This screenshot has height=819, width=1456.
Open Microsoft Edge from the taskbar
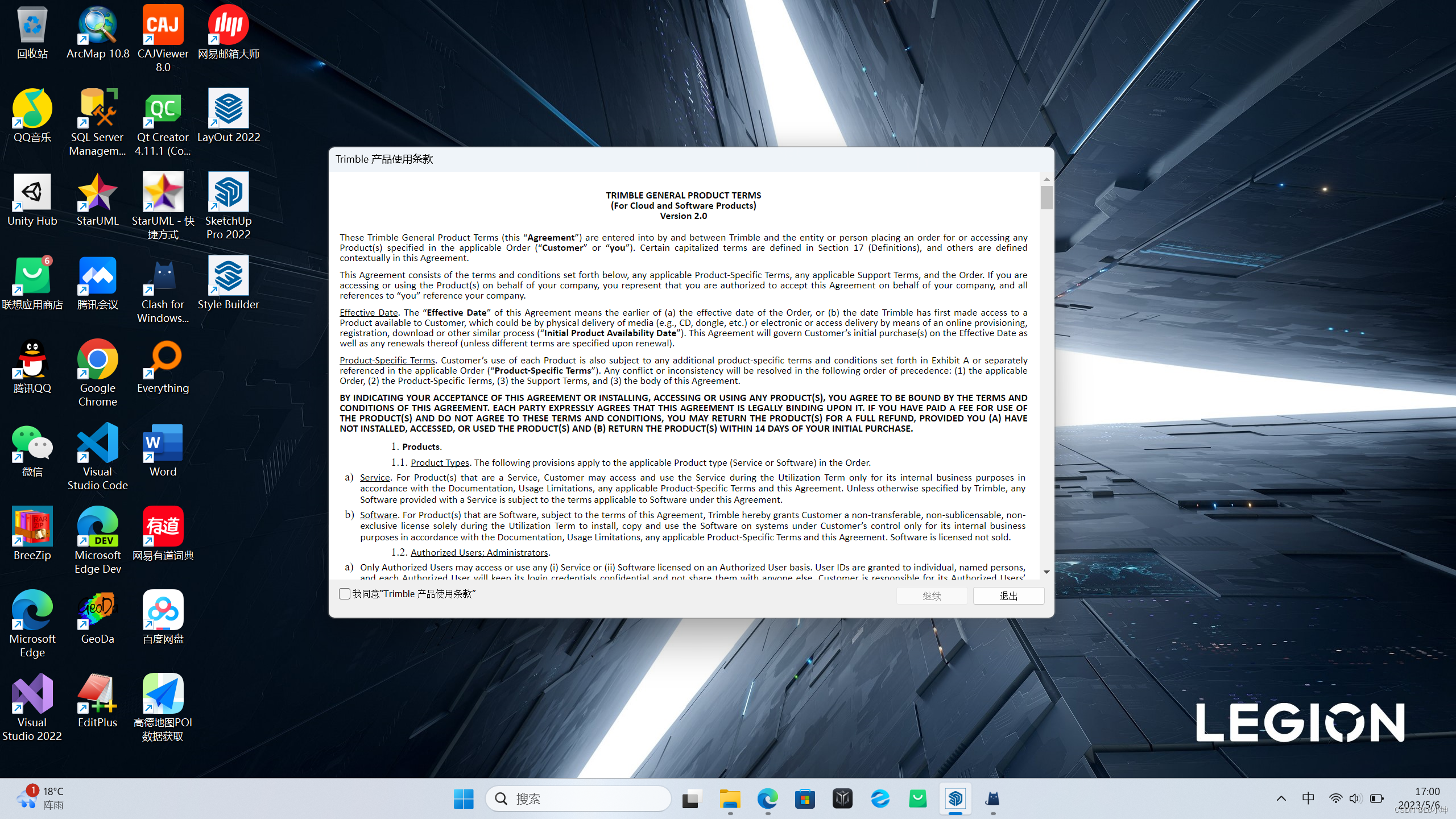coord(767,799)
